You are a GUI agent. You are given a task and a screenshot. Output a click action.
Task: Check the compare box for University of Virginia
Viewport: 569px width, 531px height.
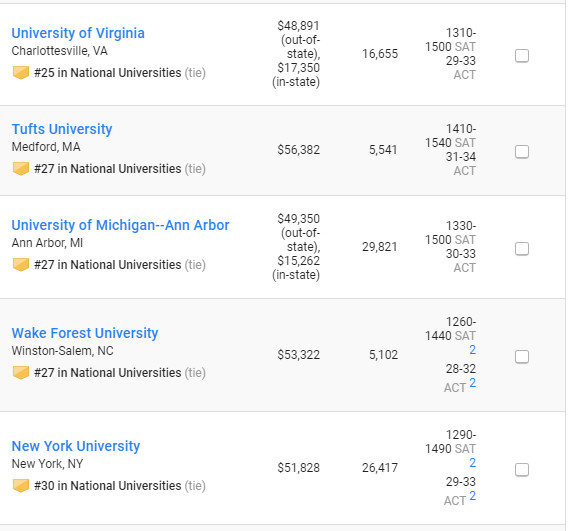pos(522,56)
